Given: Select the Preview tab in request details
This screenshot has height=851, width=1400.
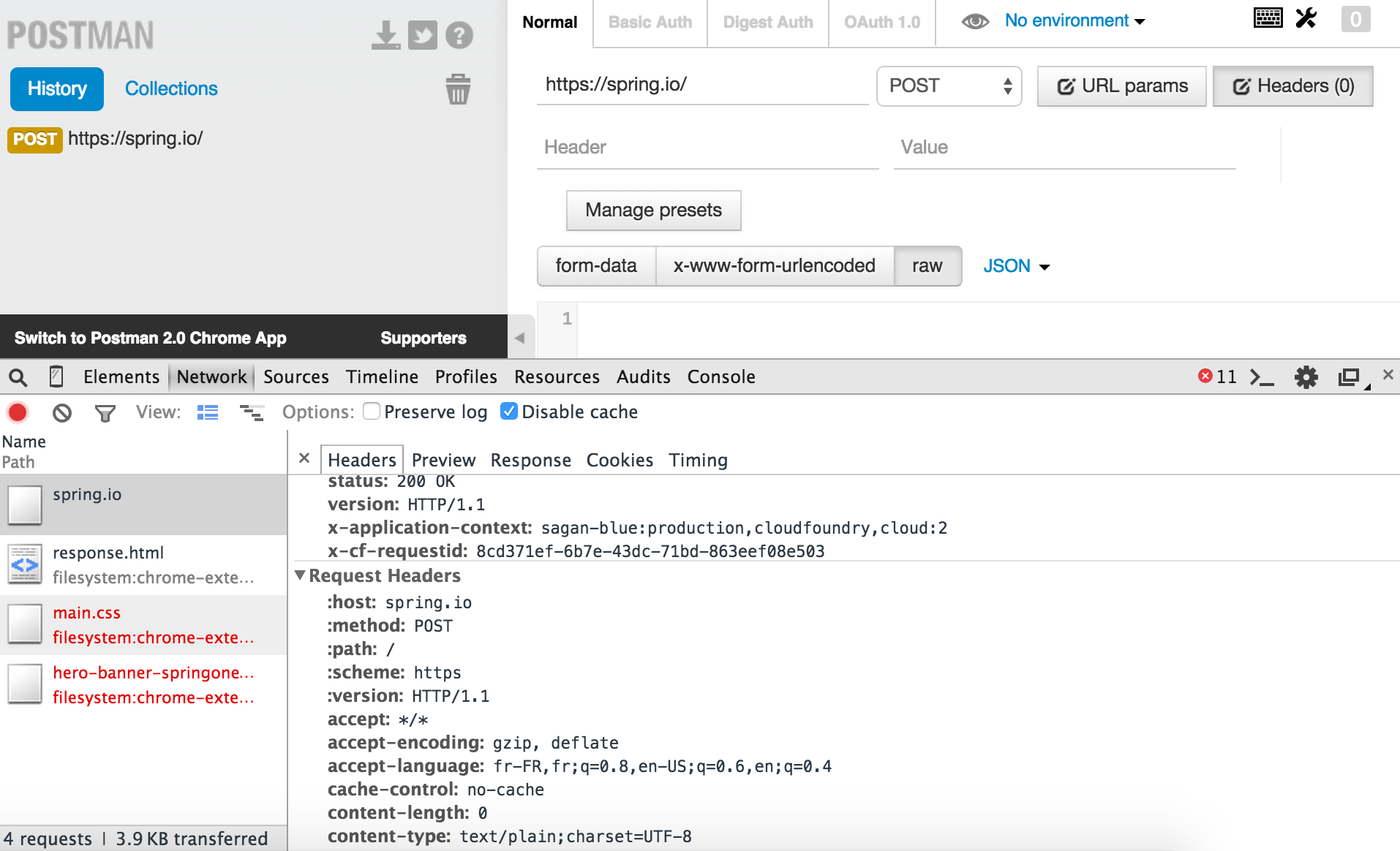Looking at the screenshot, I should pyautogui.click(x=443, y=460).
